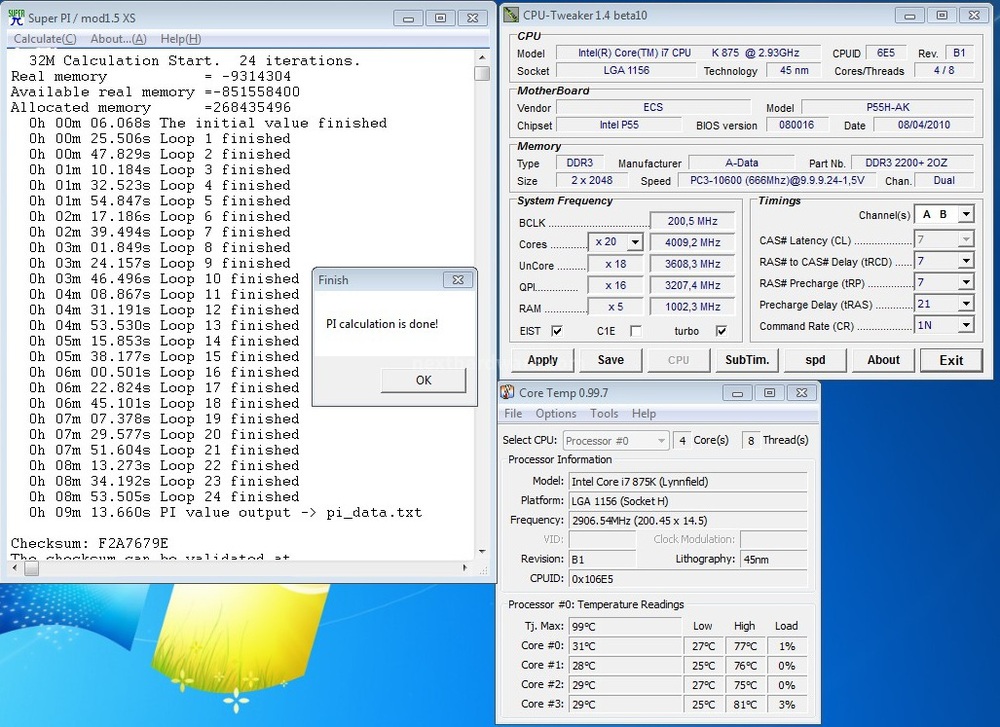Click the Super PI title bar icon
The width and height of the screenshot is (1000, 727).
pos(16,17)
